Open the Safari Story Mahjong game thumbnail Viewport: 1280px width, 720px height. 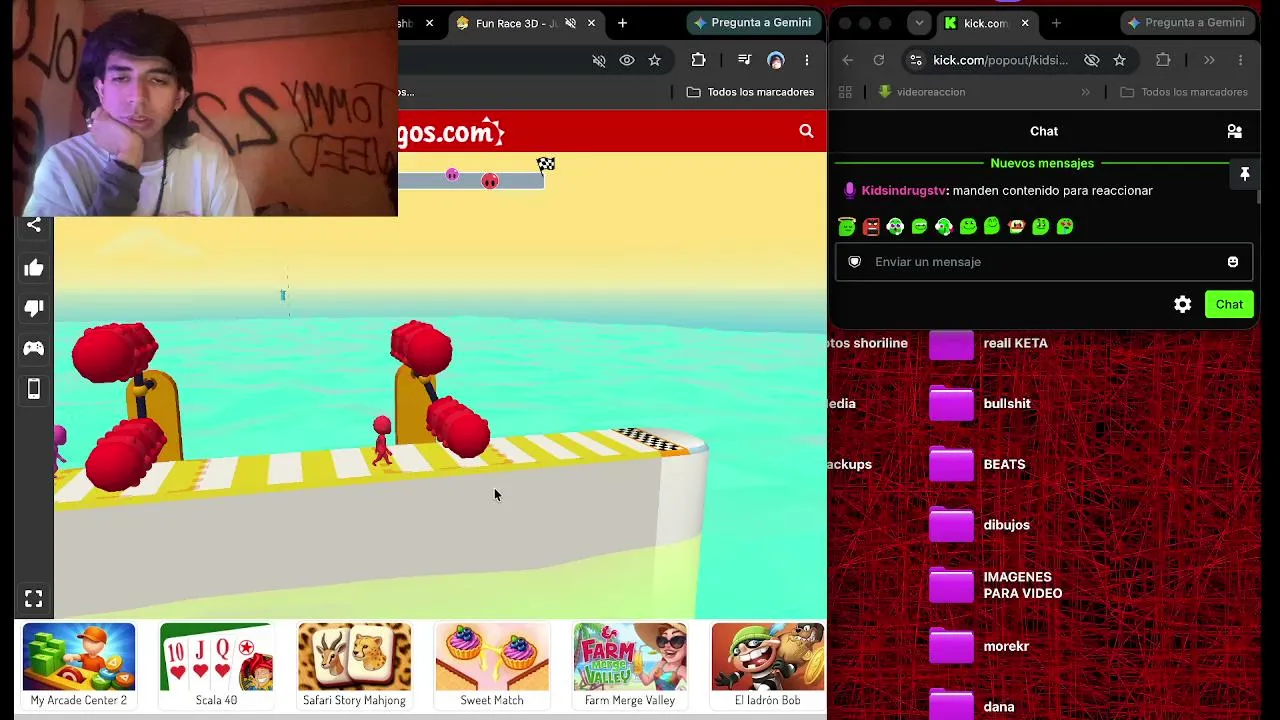[354, 657]
